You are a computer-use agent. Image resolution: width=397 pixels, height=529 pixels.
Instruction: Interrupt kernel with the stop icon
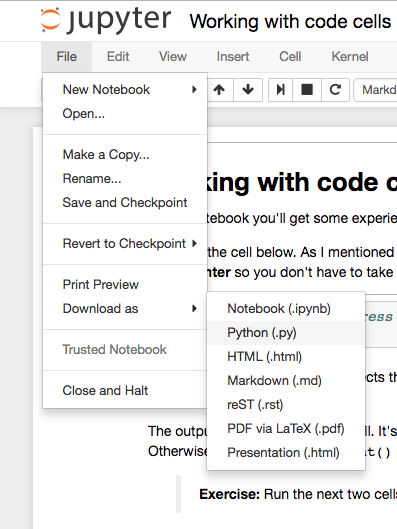click(x=307, y=90)
